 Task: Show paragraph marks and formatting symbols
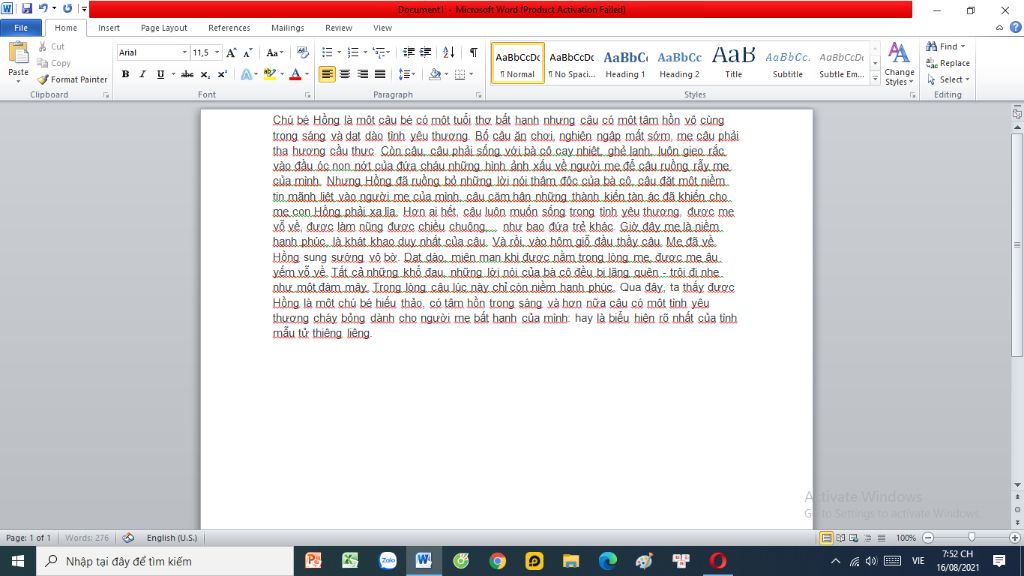(x=473, y=52)
